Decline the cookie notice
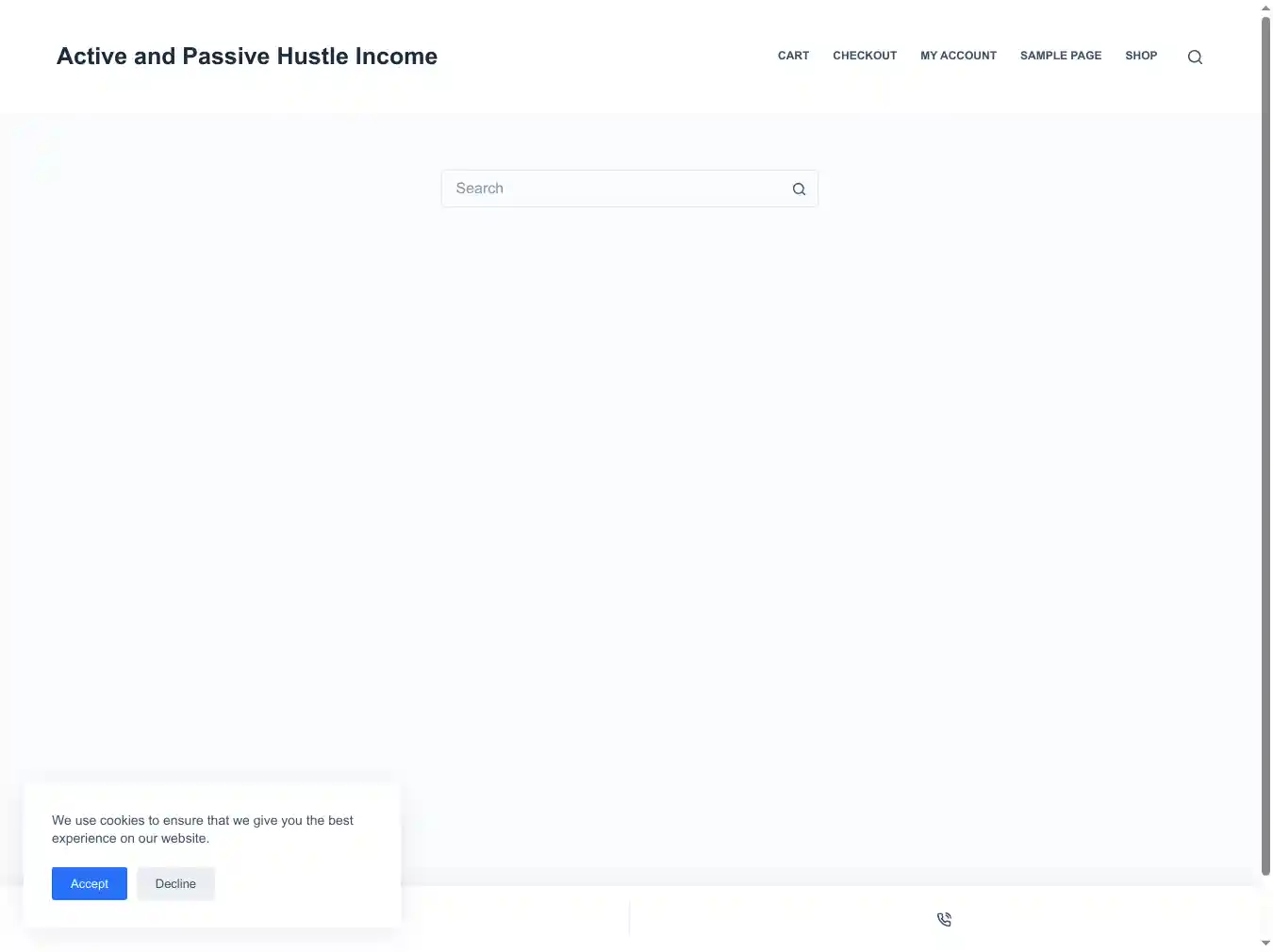This screenshot has width=1273, height=952. (x=175, y=883)
